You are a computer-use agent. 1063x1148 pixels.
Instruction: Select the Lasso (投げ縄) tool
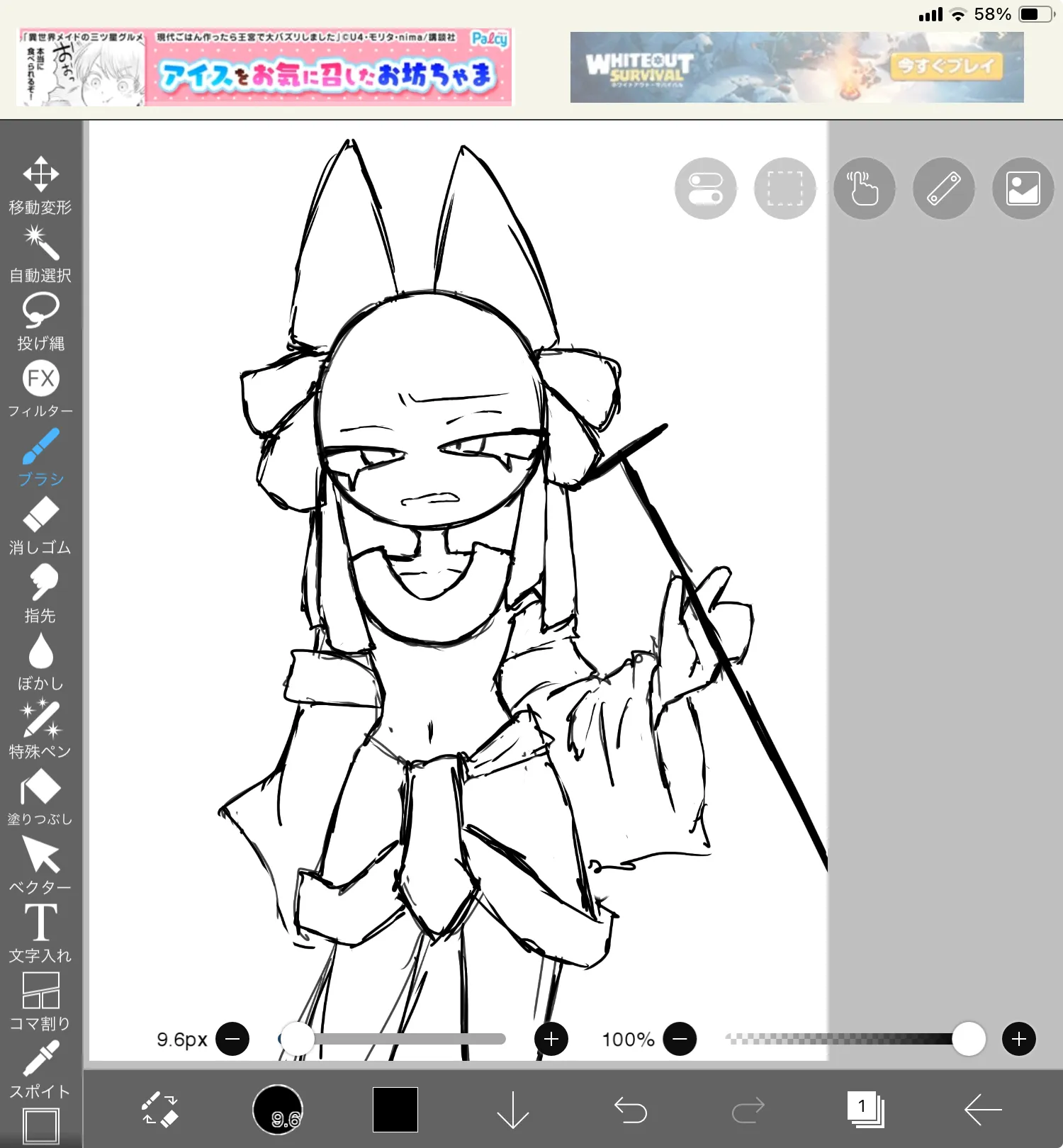[x=40, y=322]
